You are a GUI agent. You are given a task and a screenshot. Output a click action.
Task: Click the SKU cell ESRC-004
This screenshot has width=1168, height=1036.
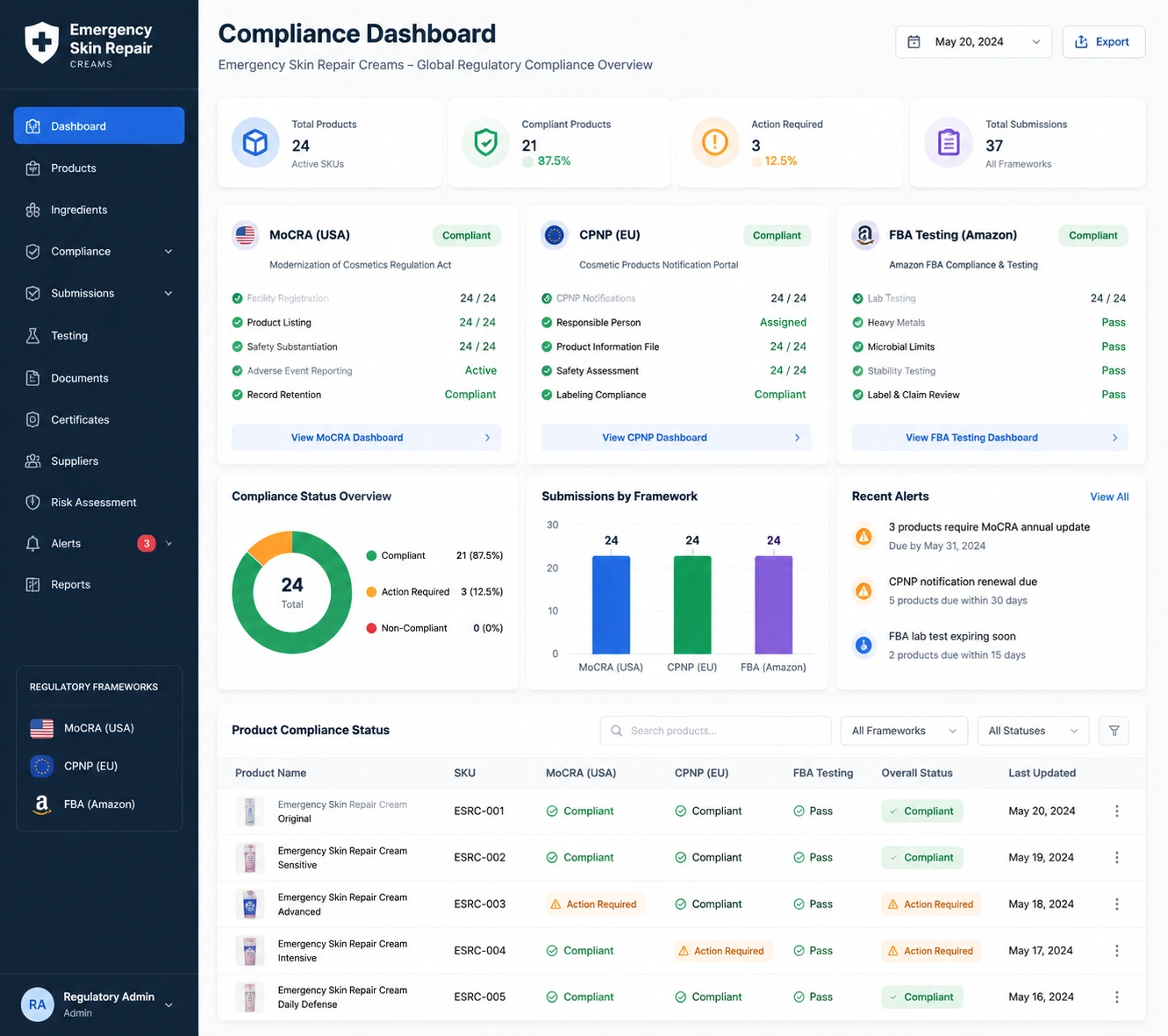pos(480,951)
